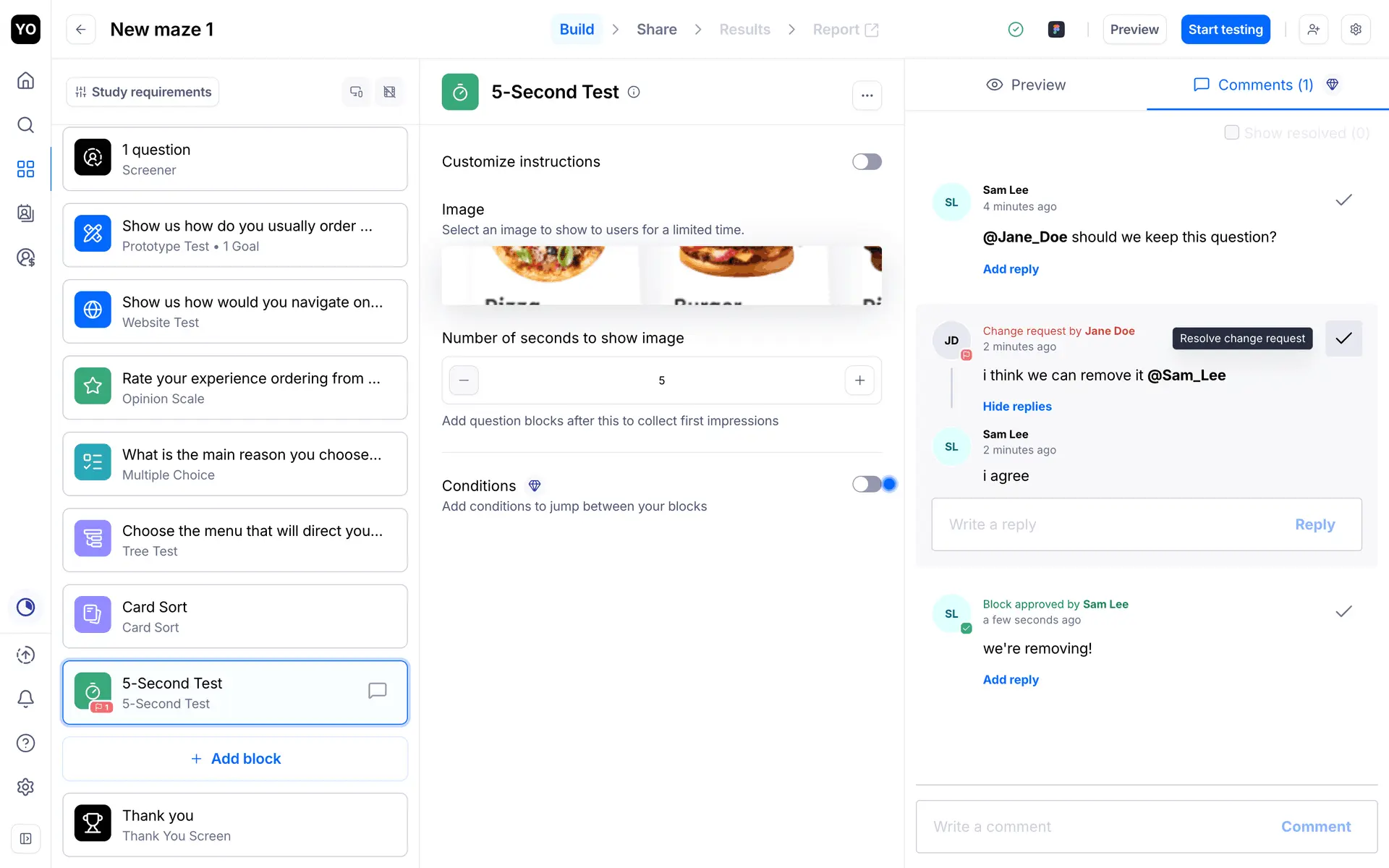This screenshot has width=1389, height=868.
Task: Open Study requirements panel
Action: (x=143, y=92)
